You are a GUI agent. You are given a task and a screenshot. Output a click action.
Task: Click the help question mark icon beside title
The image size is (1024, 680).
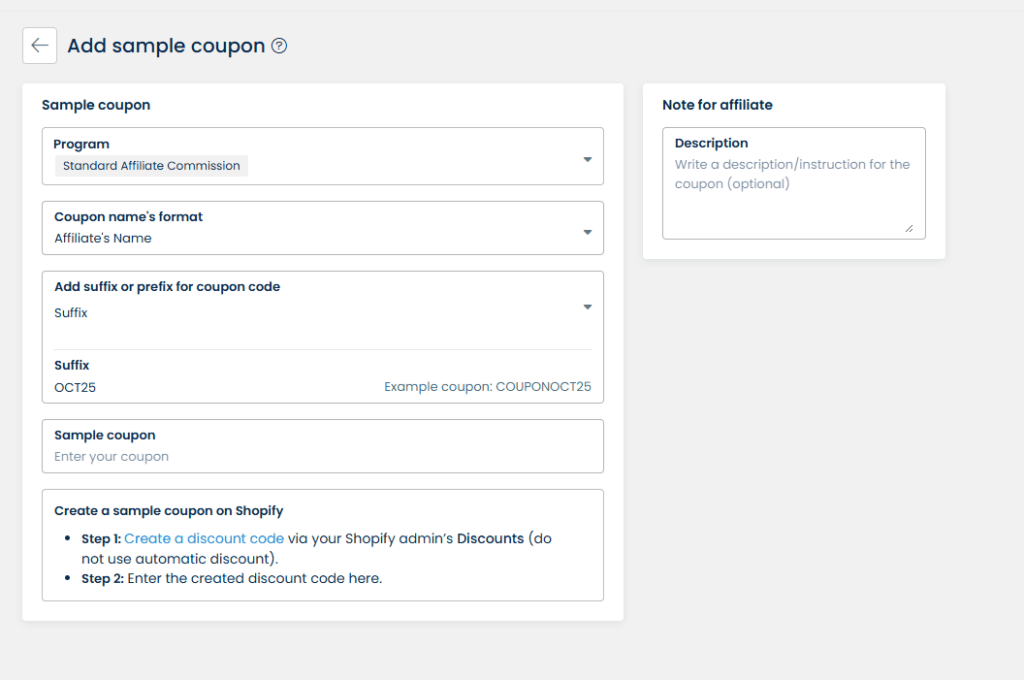point(279,46)
